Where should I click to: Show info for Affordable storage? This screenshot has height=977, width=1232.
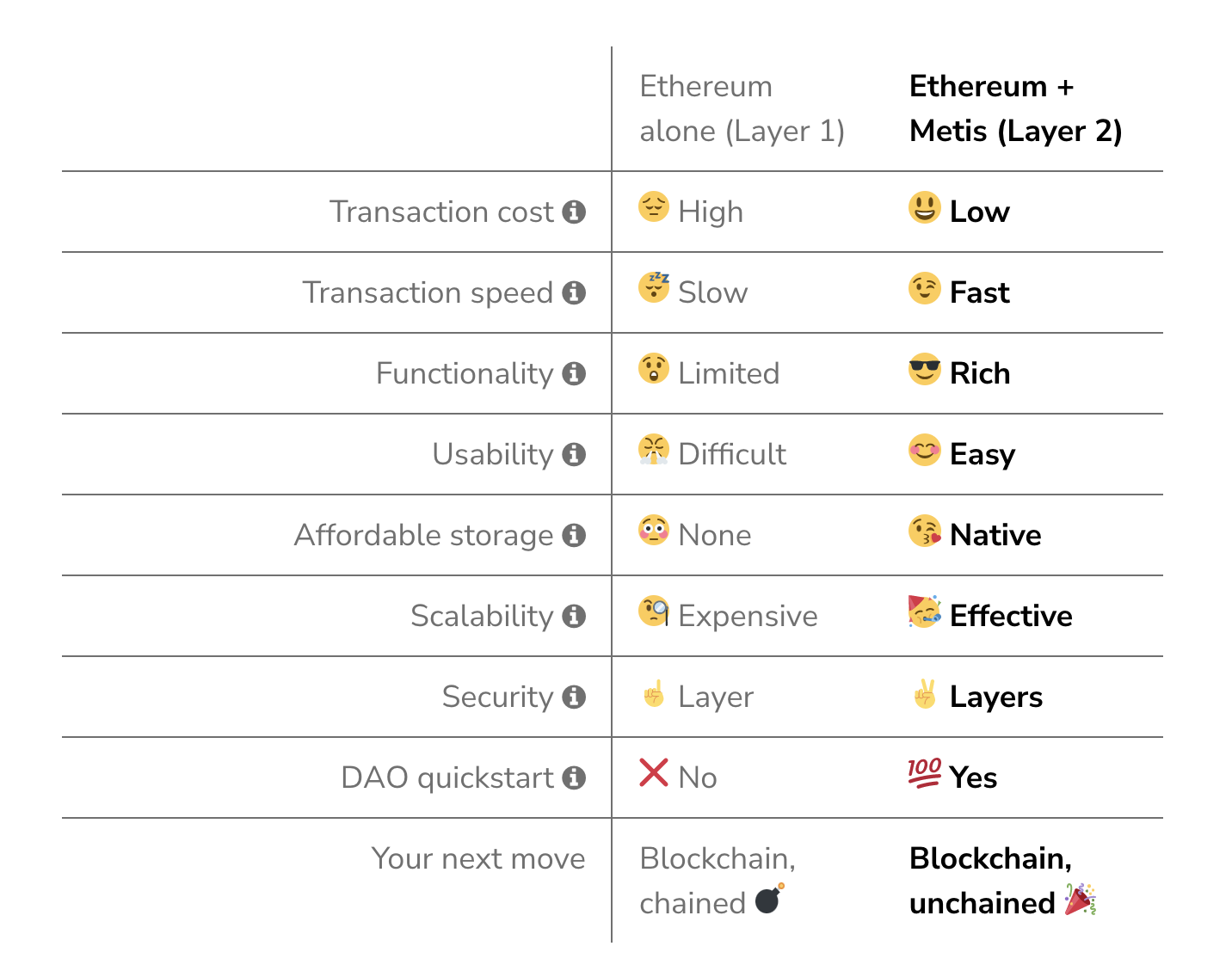(574, 535)
